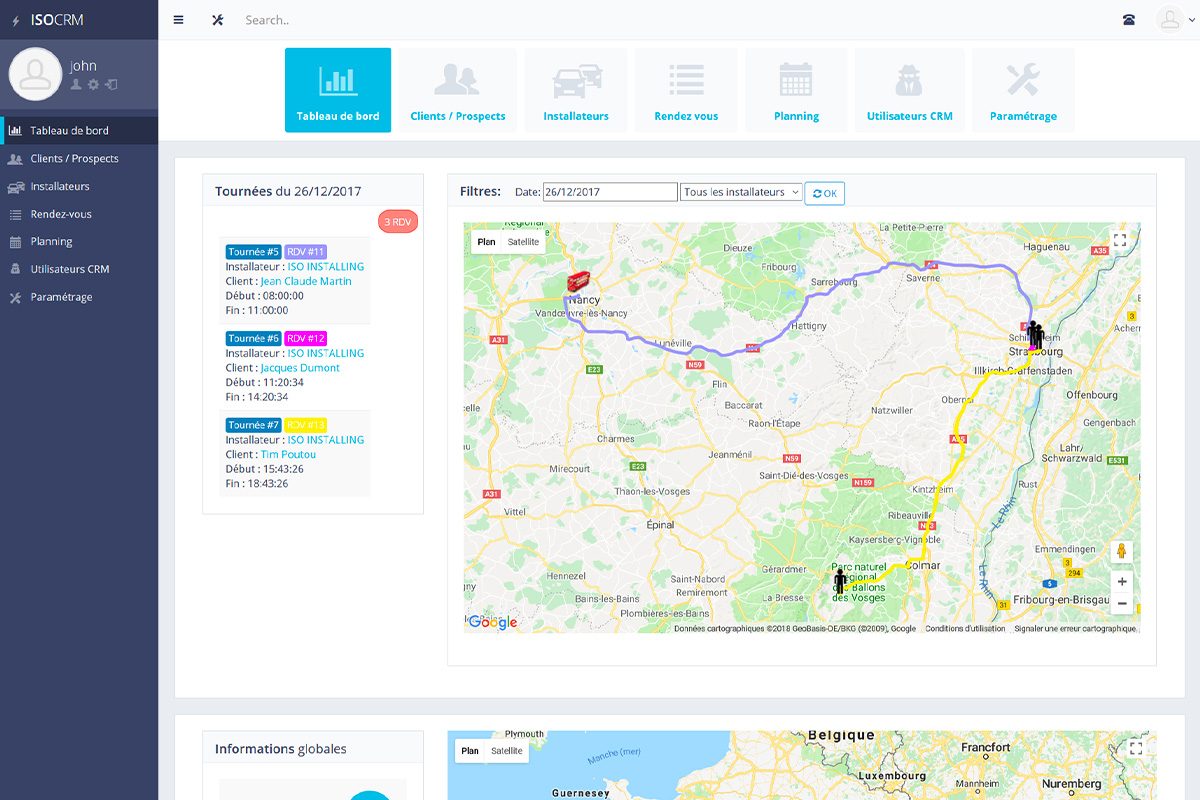Click the Tableau de bord chart tile
Image resolution: width=1200 pixels, height=800 pixels.
pyautogui.click(x=338, y=90)
